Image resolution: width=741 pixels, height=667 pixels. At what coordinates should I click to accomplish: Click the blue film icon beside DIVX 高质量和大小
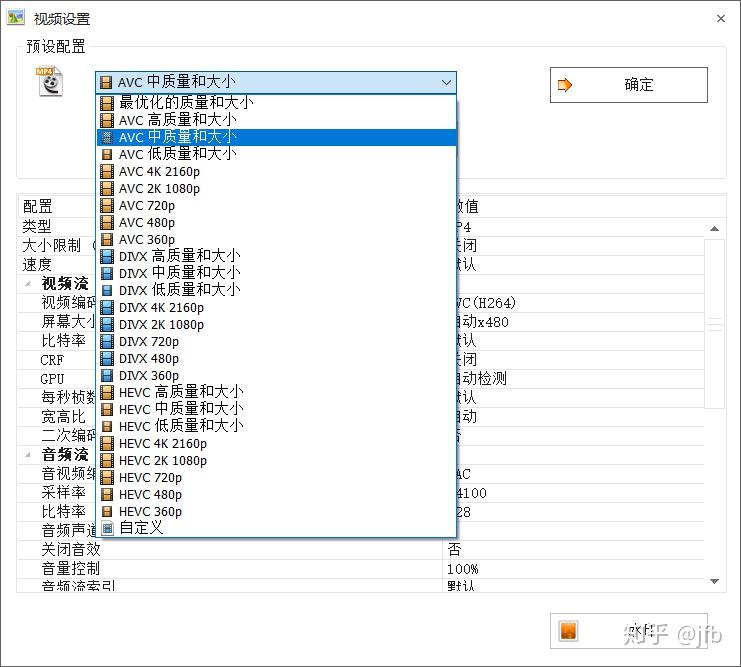point(107,256)
